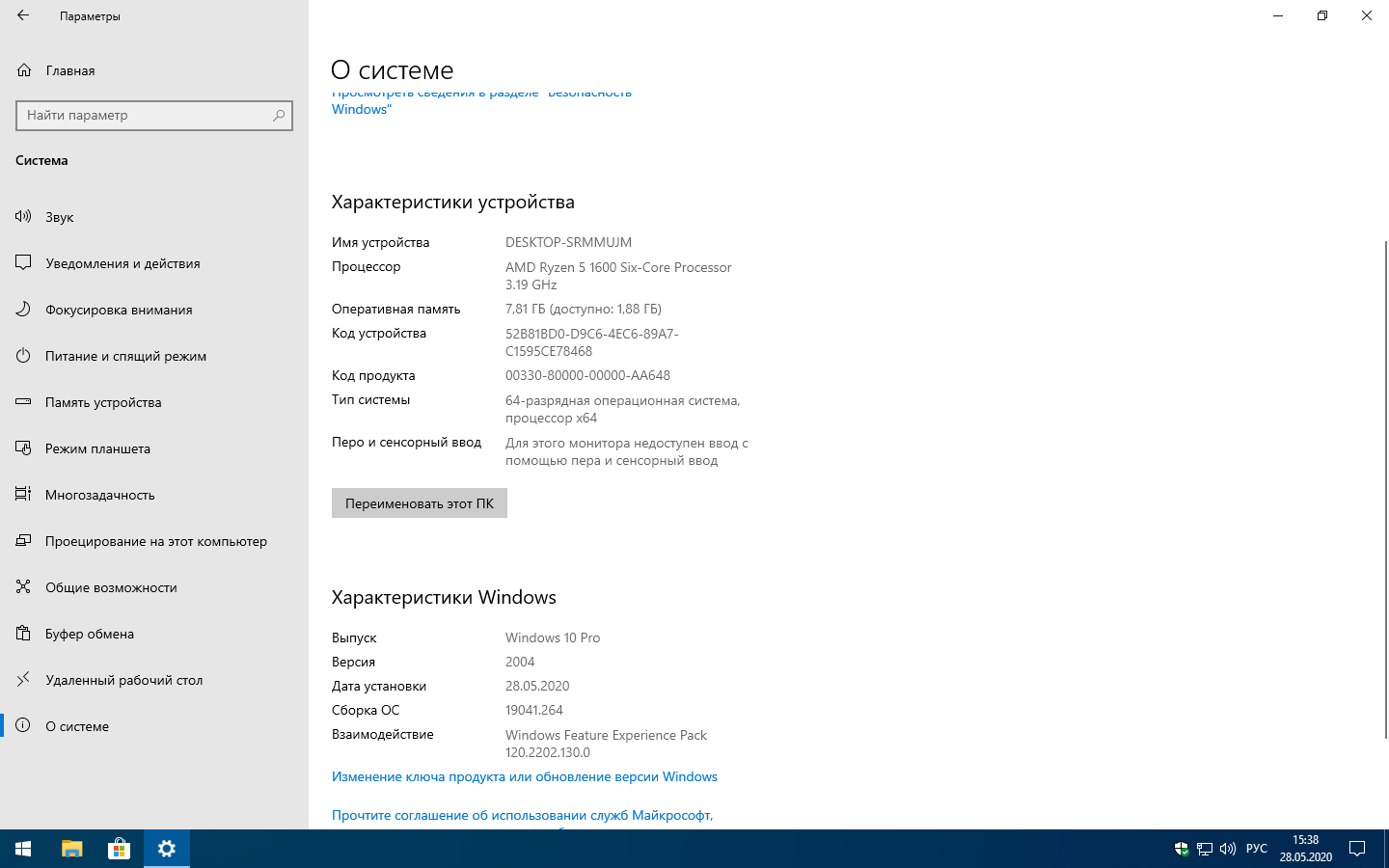Open Уведомления и действия settings
Viewport: 1389px width, 868px height.
154,263
